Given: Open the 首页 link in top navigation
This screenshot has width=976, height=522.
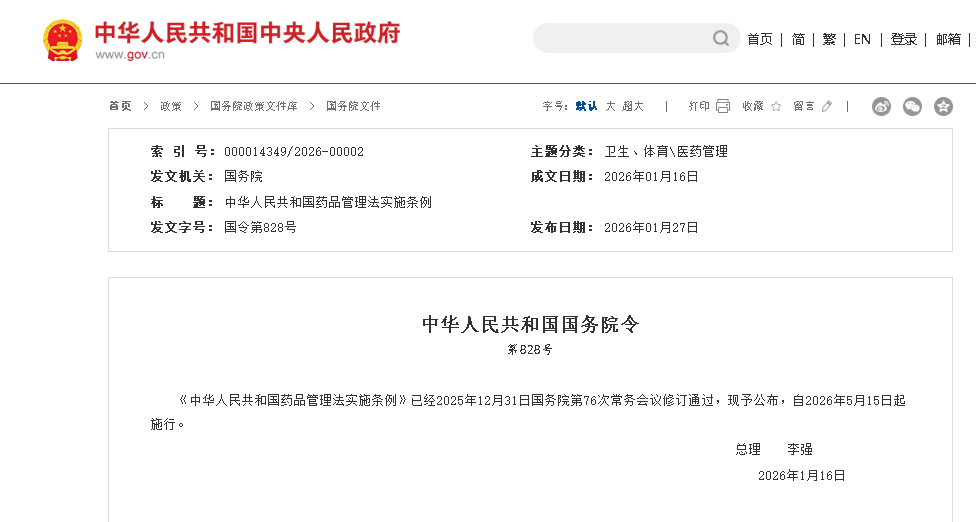Looking at the screenshot, I should pyautogui.click(x=759, y=39).
